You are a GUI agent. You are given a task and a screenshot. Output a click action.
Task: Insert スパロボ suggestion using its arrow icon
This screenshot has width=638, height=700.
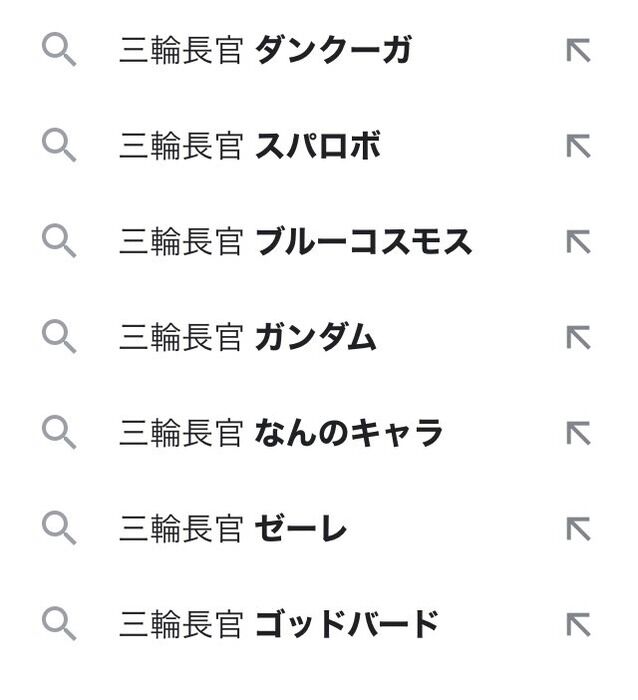point(578,146)
